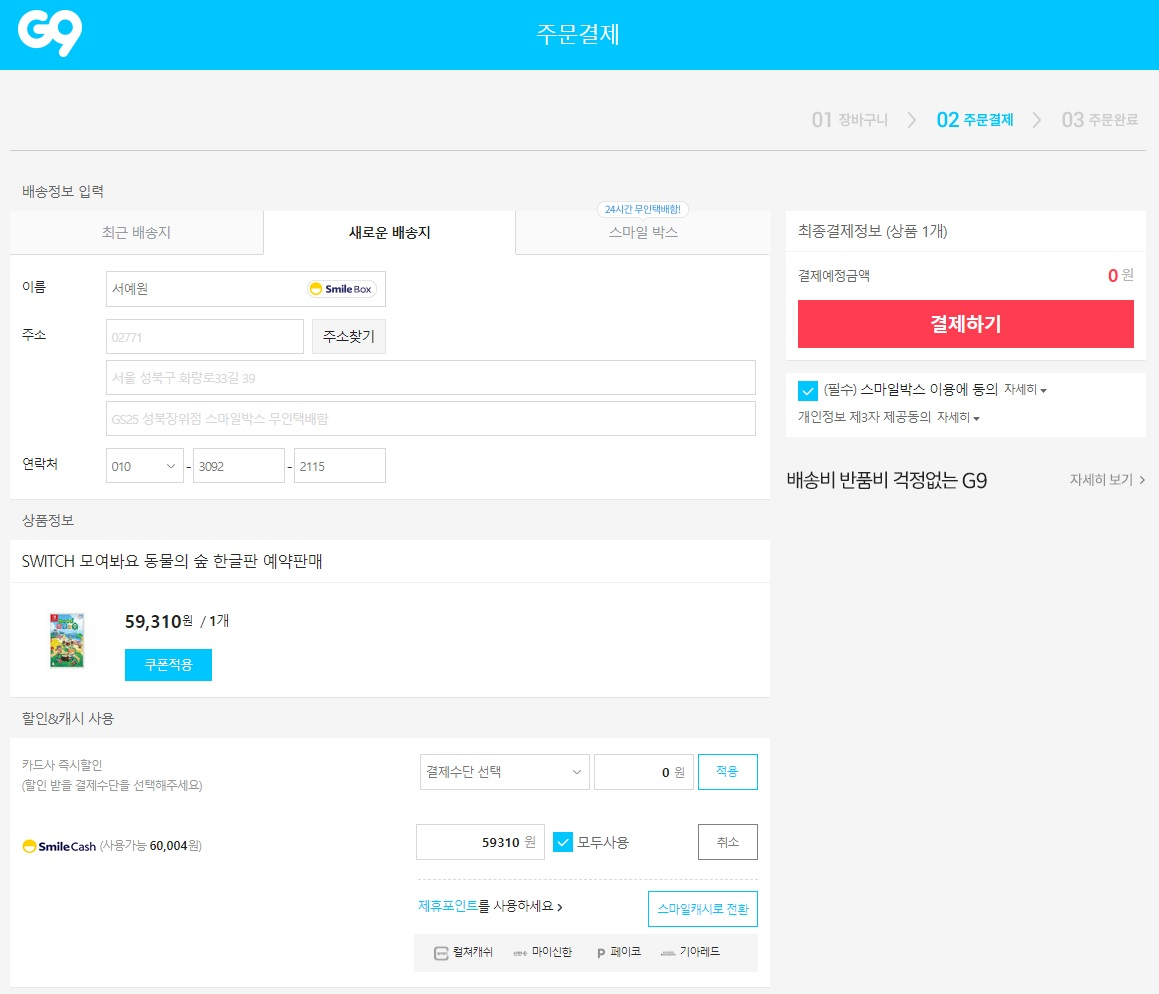Click the red 결제하기 button
This screenshot has height=994, width=1159.
pyautogui.click(x=965, y=324)
